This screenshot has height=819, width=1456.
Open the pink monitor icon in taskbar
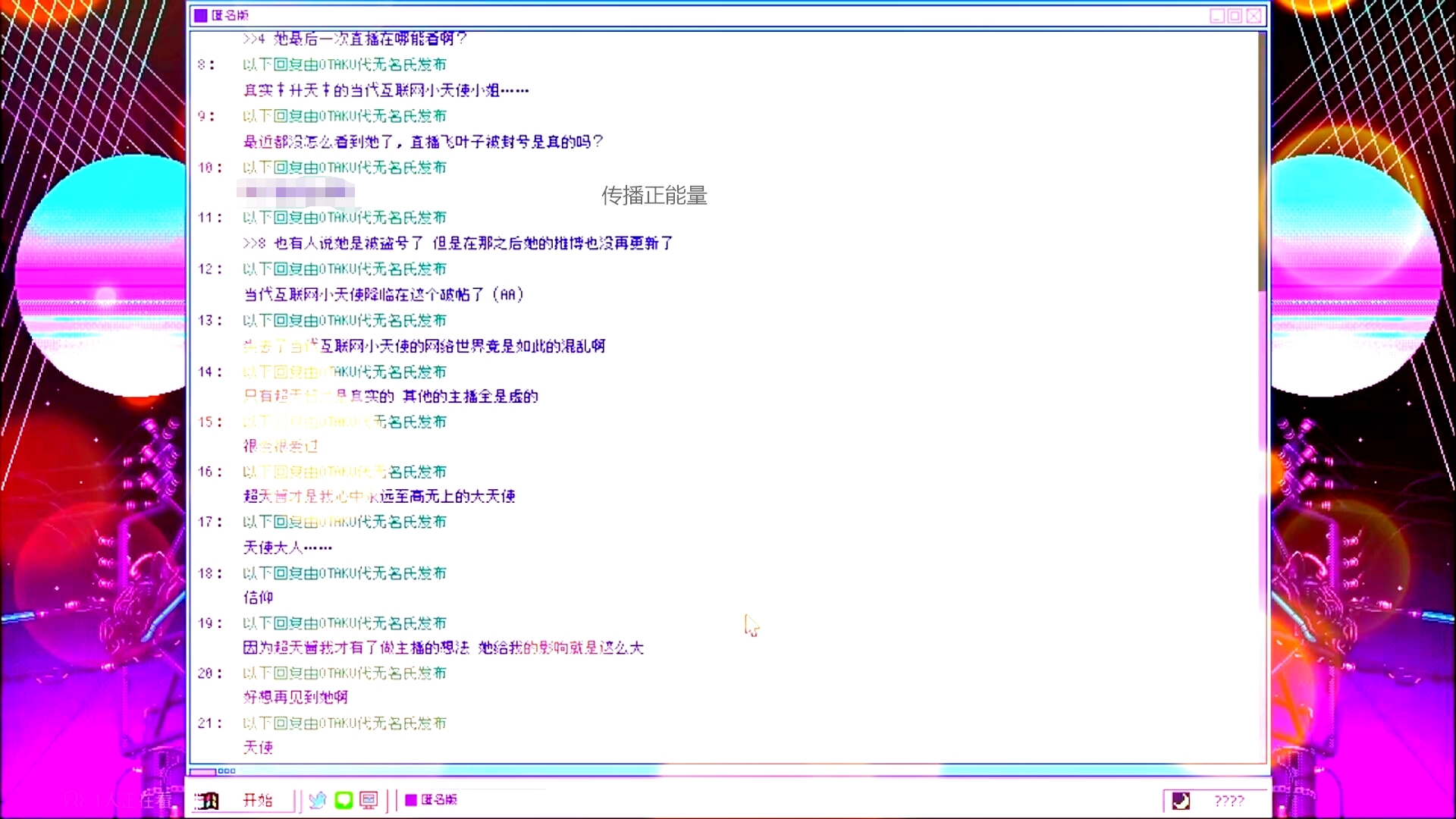(369, 800)
